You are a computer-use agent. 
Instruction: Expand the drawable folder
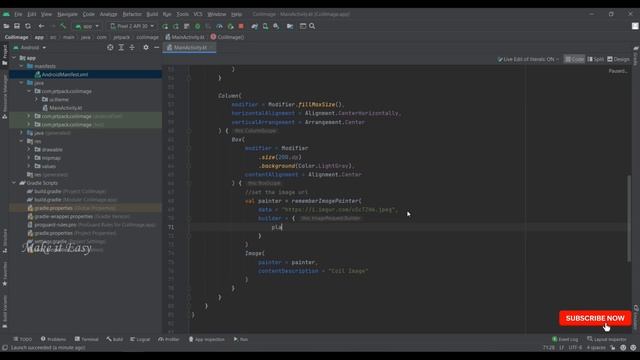29,149
